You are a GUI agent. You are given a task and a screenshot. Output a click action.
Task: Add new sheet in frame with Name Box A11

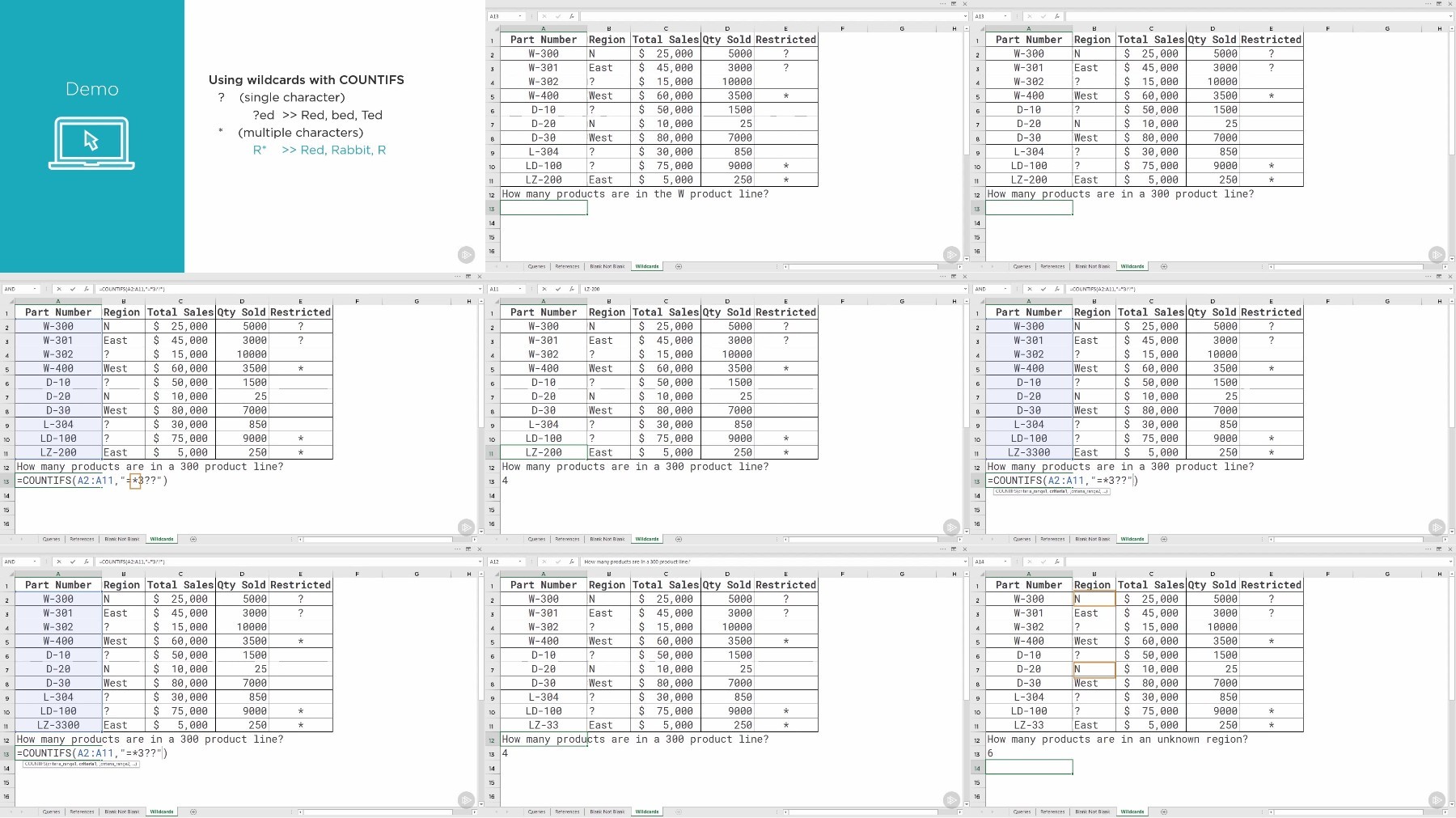click(x=678, y=539)
